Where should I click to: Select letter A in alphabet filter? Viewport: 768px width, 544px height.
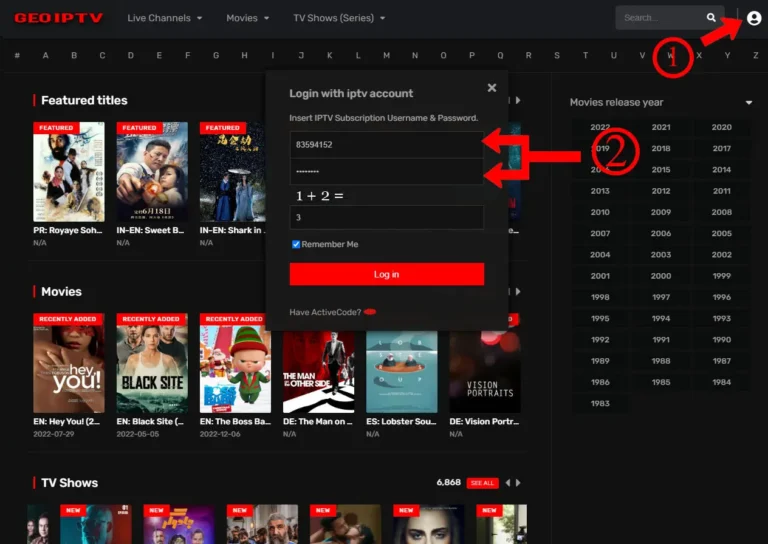coord(45,55)
